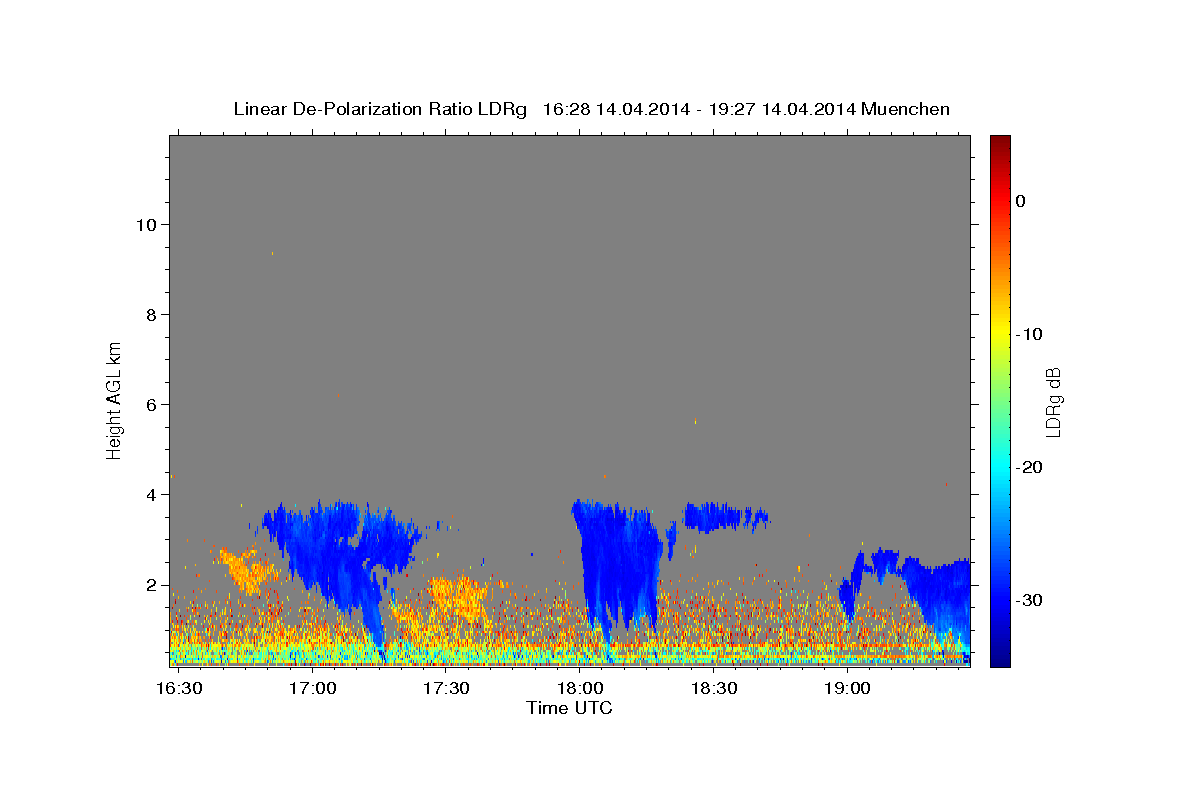Click the 'Muenchen' location in the title
1200x800 pixels.
click(x=905, y=109)
